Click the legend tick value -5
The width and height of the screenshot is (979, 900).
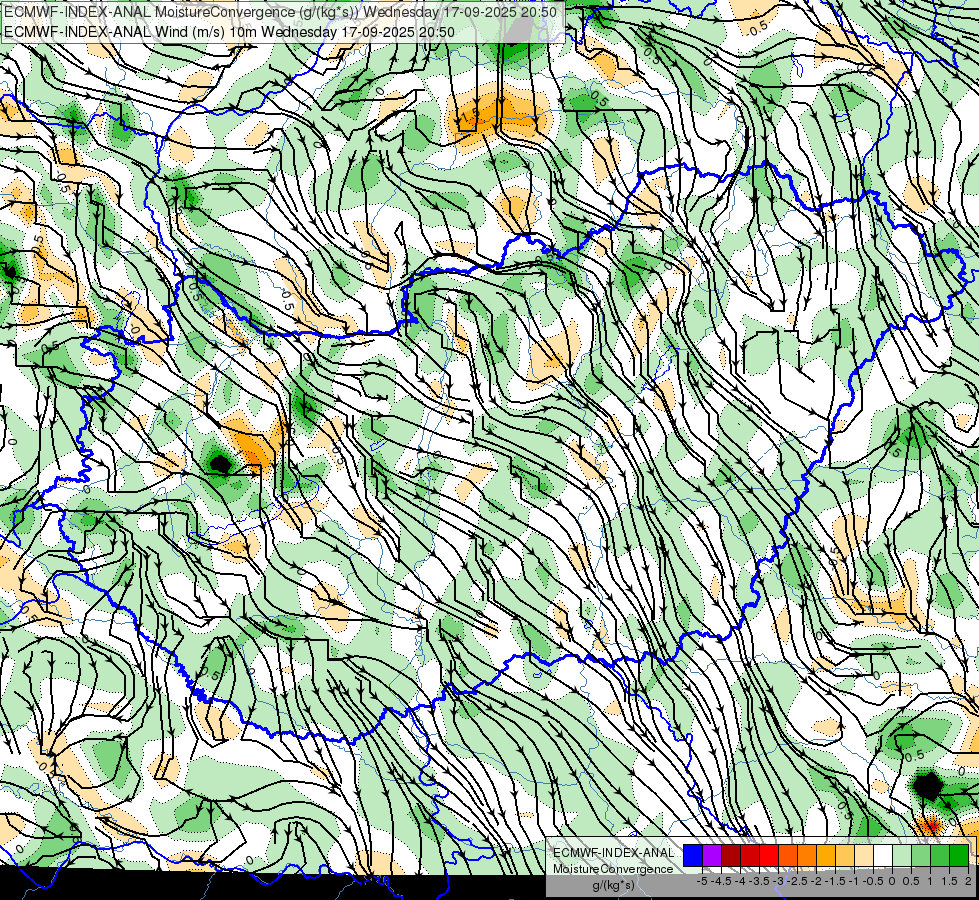coord(702,881)
